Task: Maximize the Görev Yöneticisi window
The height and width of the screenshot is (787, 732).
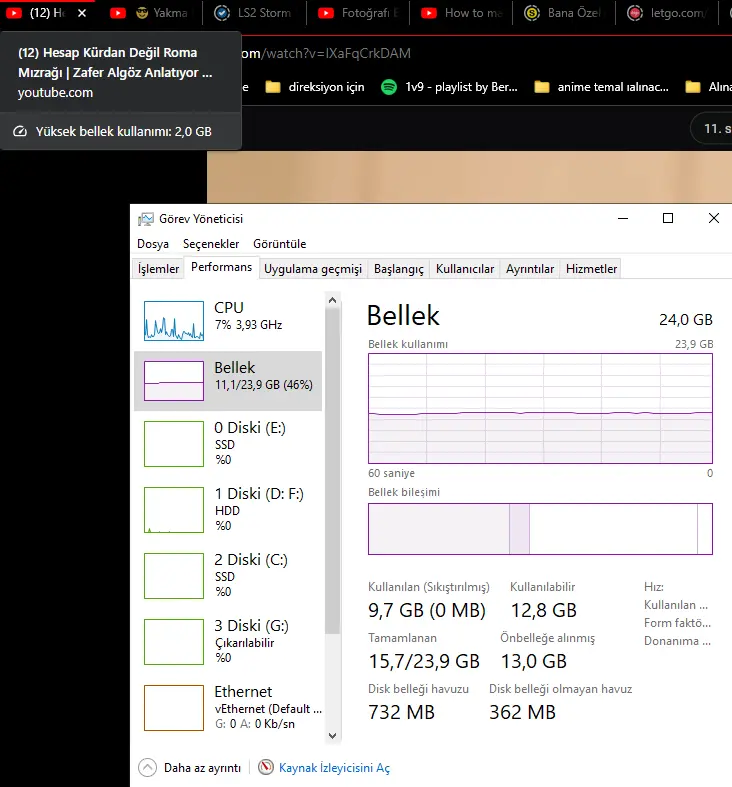Action: 668,218
